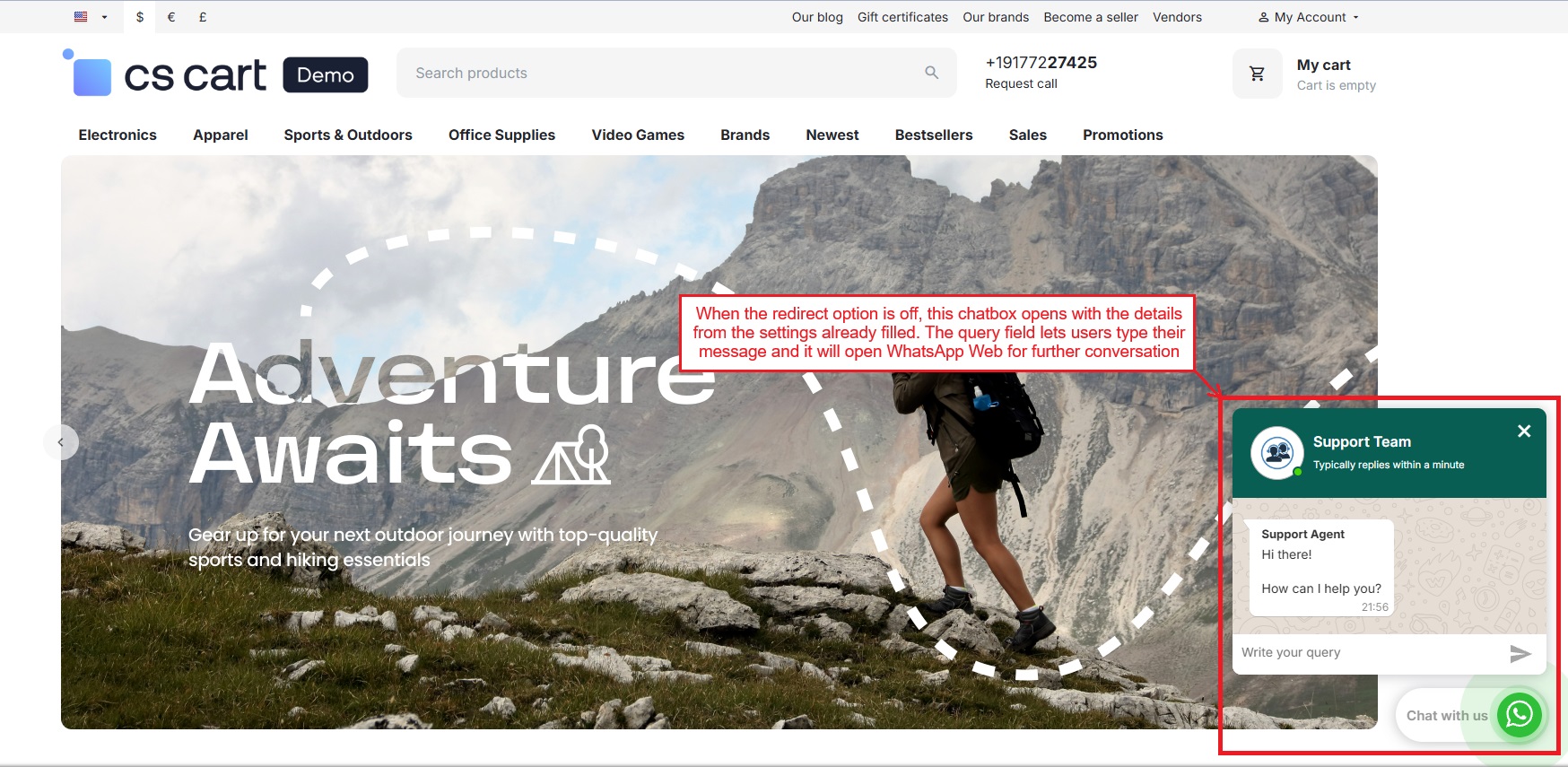Click the Search products field
The height and width of the screenshot is (767, 1568).
click(676, 73)
